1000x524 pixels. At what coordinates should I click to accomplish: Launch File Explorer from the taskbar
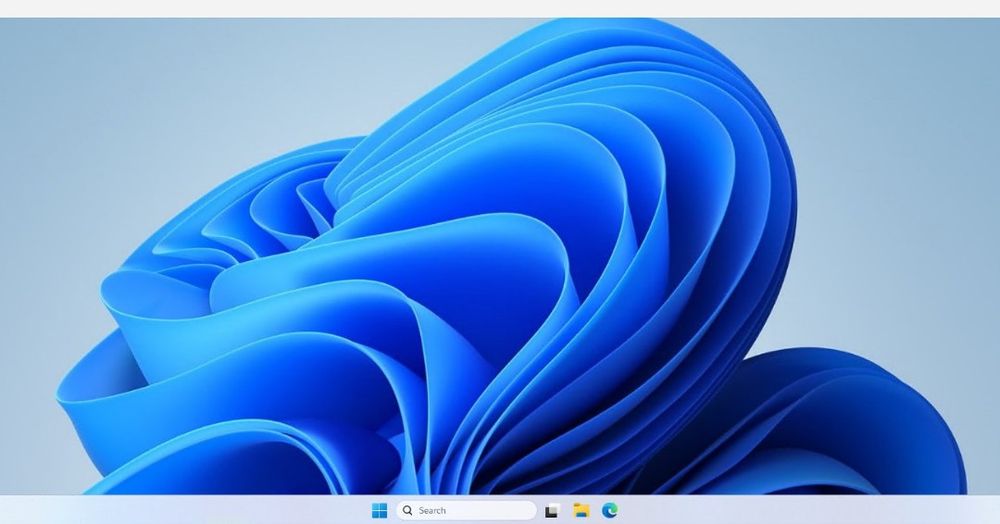[581, 510]
